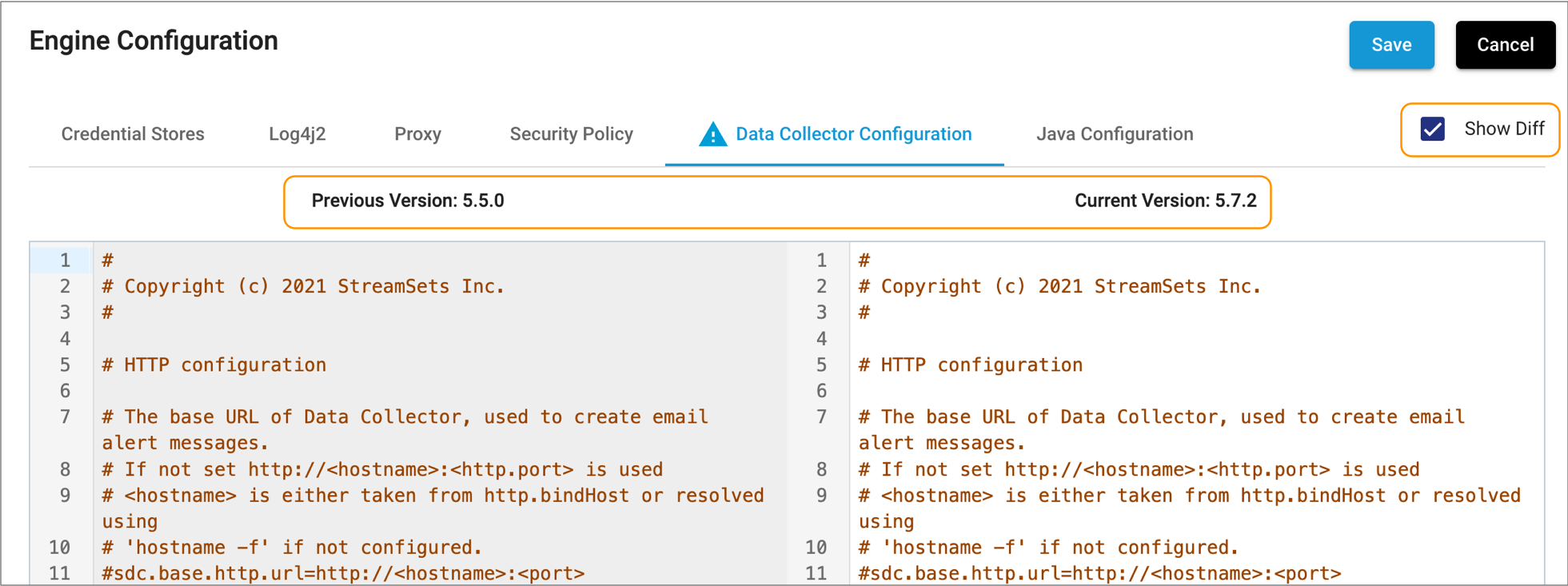Click the Previous Version: 5.5.0 label
Image resolution: width=1568 pixels, height=586 pixels.
(x=408, y=201)
